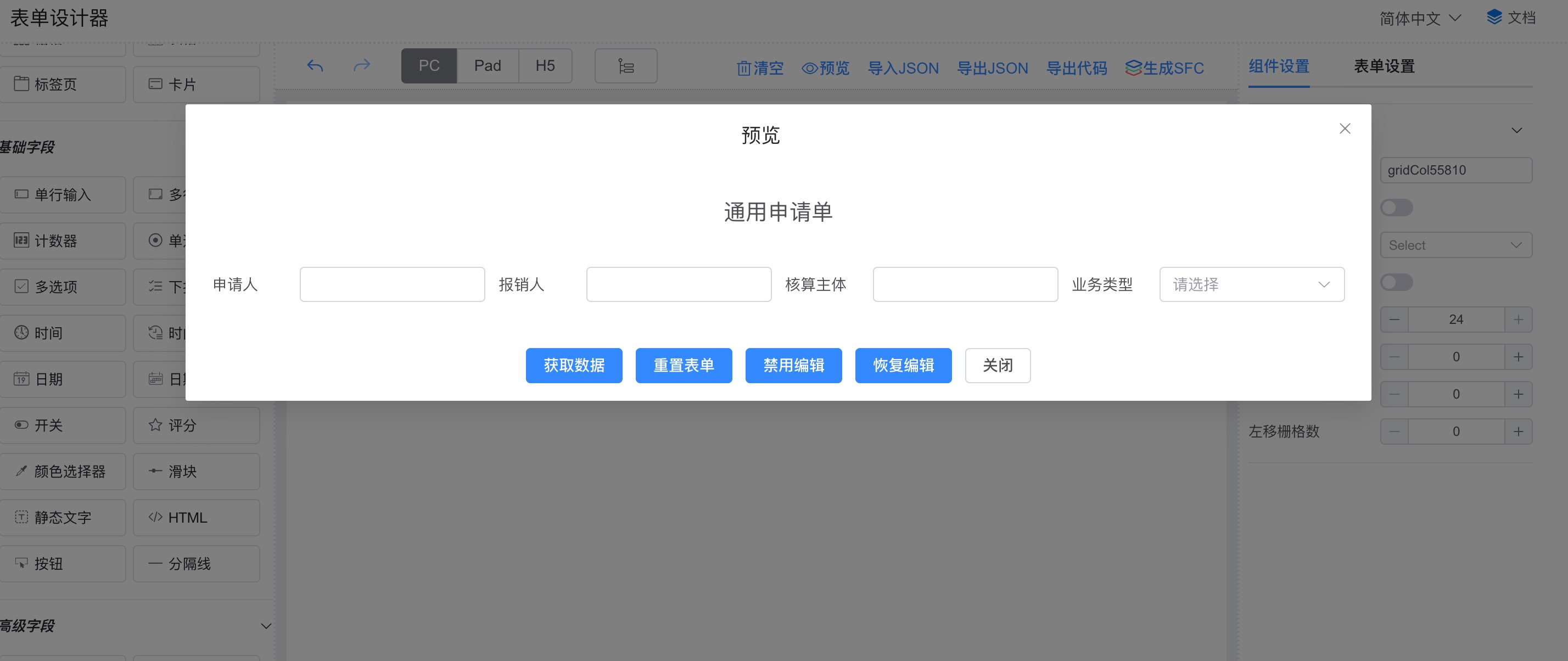The height and width of the screenshot is (661, 1568).
Task: Toggle the switch below Select dropdown
Action: point(1396,282)
